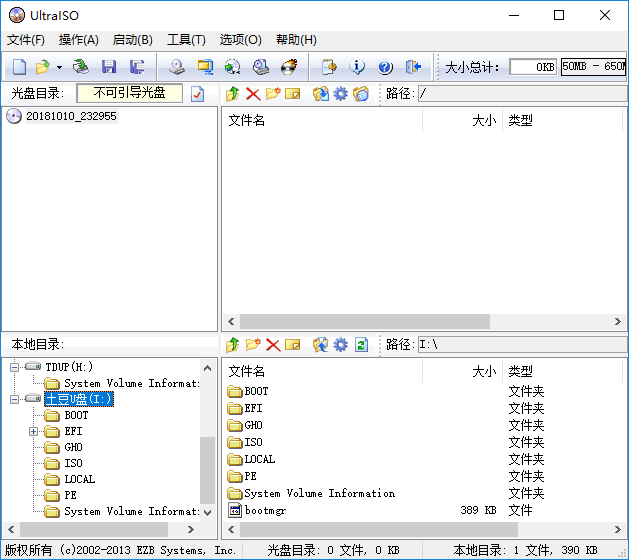Click the red X delete in ISO pane

[253, 94]
